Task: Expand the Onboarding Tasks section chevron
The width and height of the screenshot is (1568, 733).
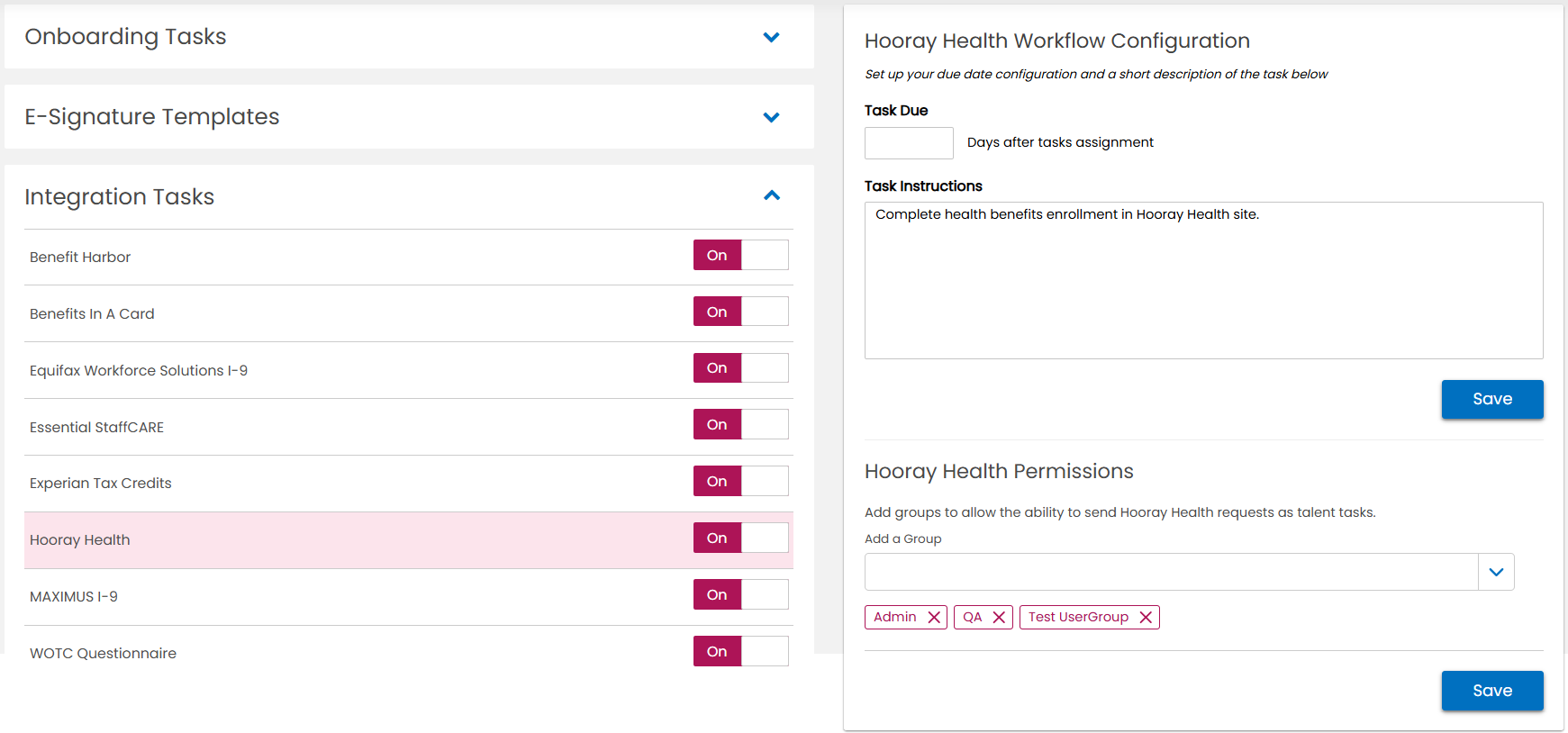Action: pos(771,37)
